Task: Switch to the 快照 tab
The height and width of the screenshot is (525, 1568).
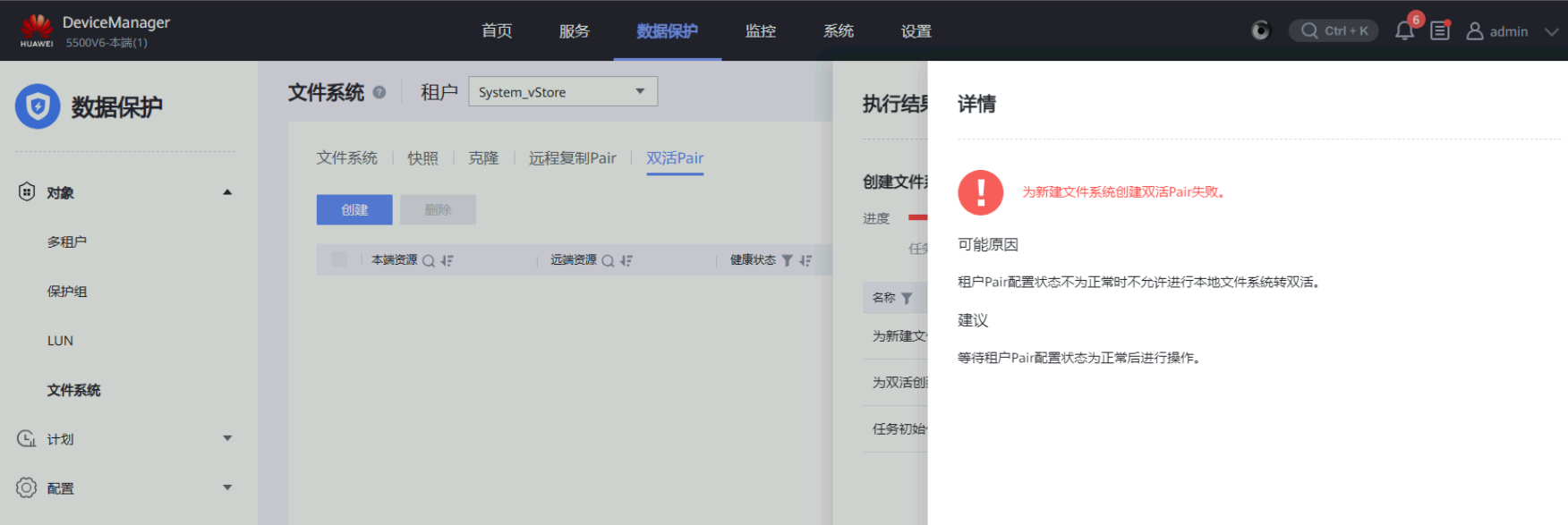Action: pos(422,158)
